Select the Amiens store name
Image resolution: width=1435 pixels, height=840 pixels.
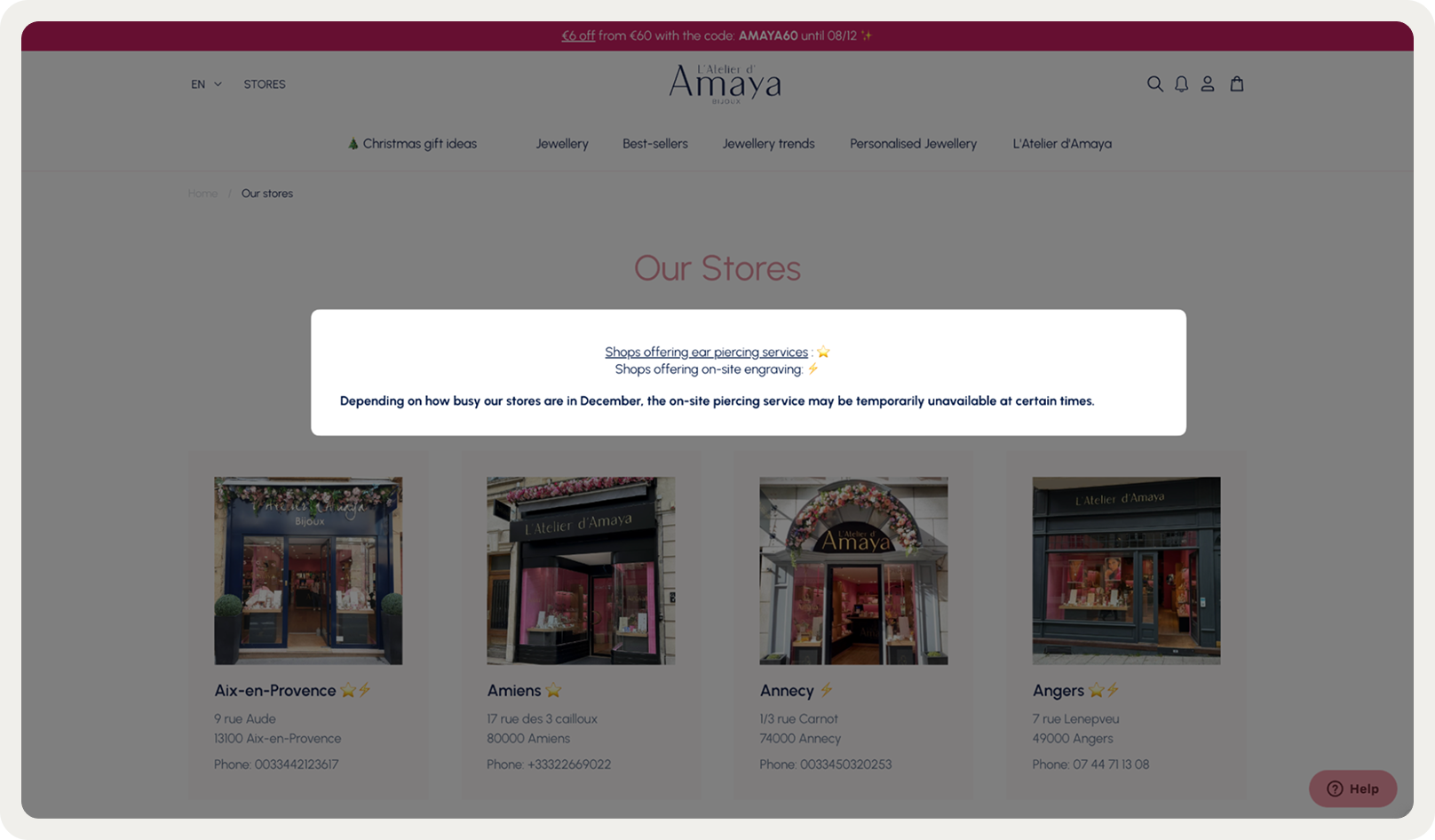coord(513,691)
